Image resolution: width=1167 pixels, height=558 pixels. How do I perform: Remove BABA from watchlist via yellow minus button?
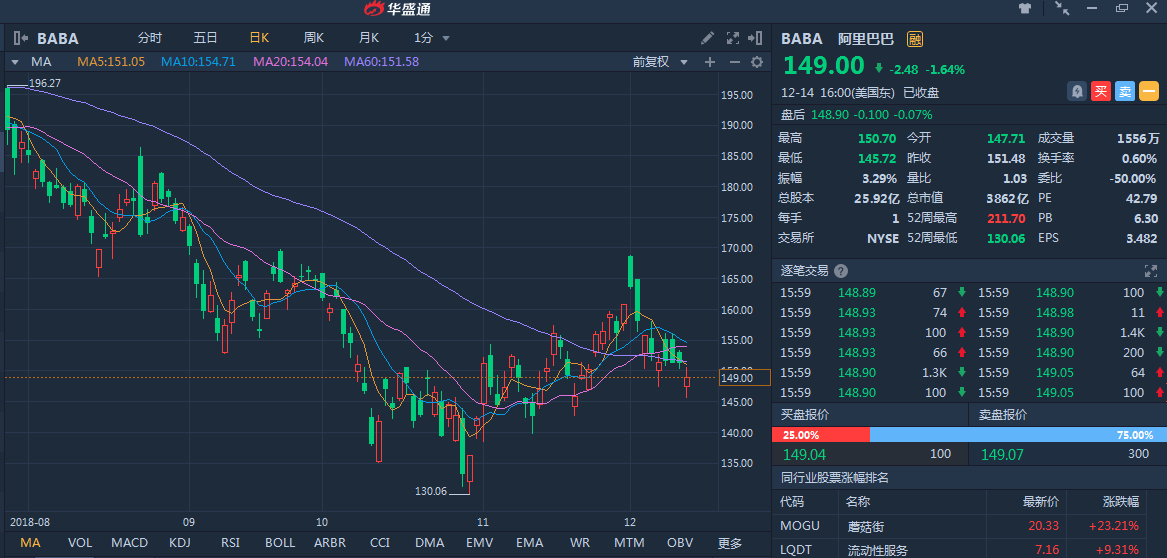click(1149, 91)
